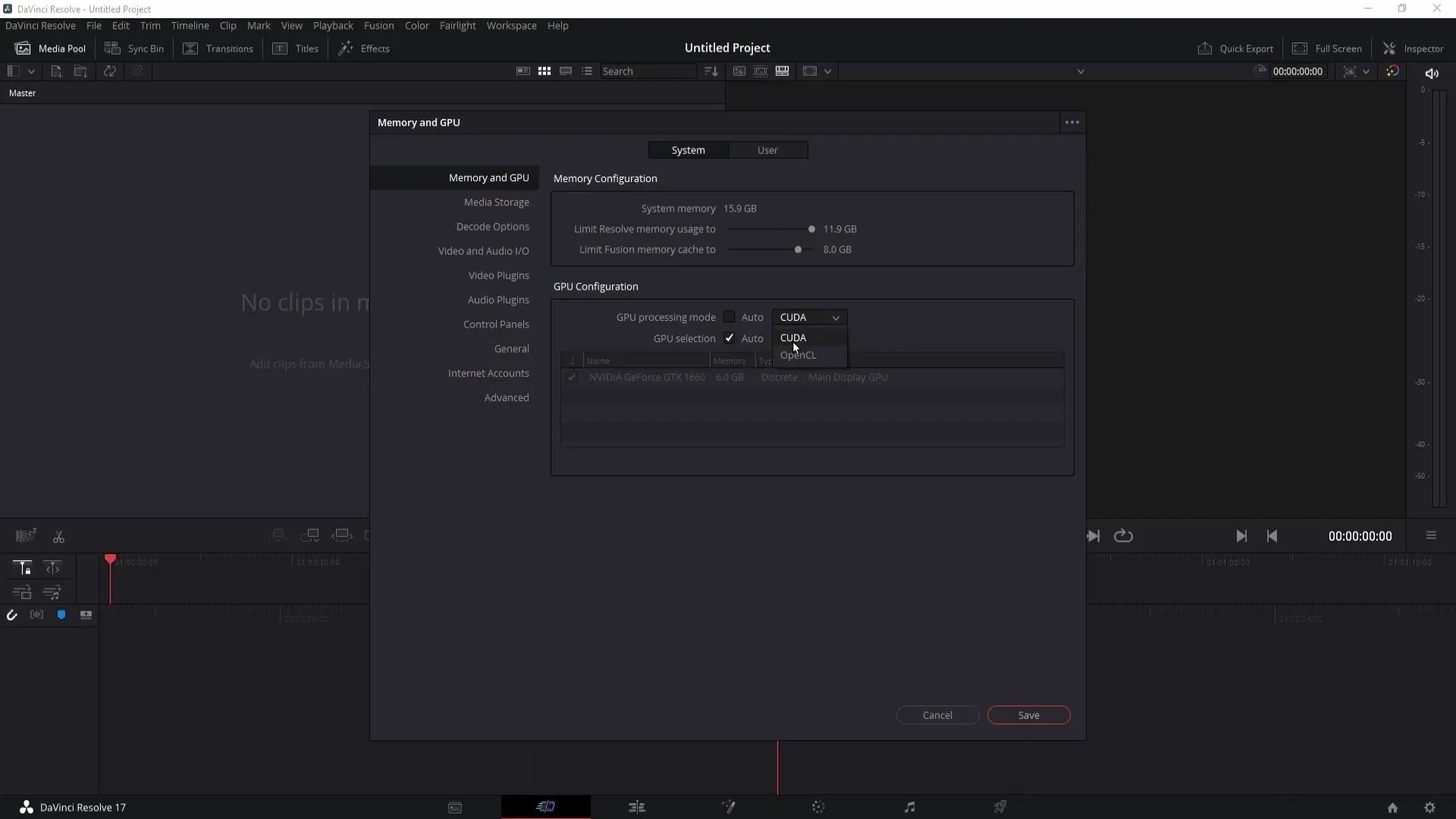Go to the project manager home icon
Screen dimensions: 1456x819
[x=1392, y=808]
